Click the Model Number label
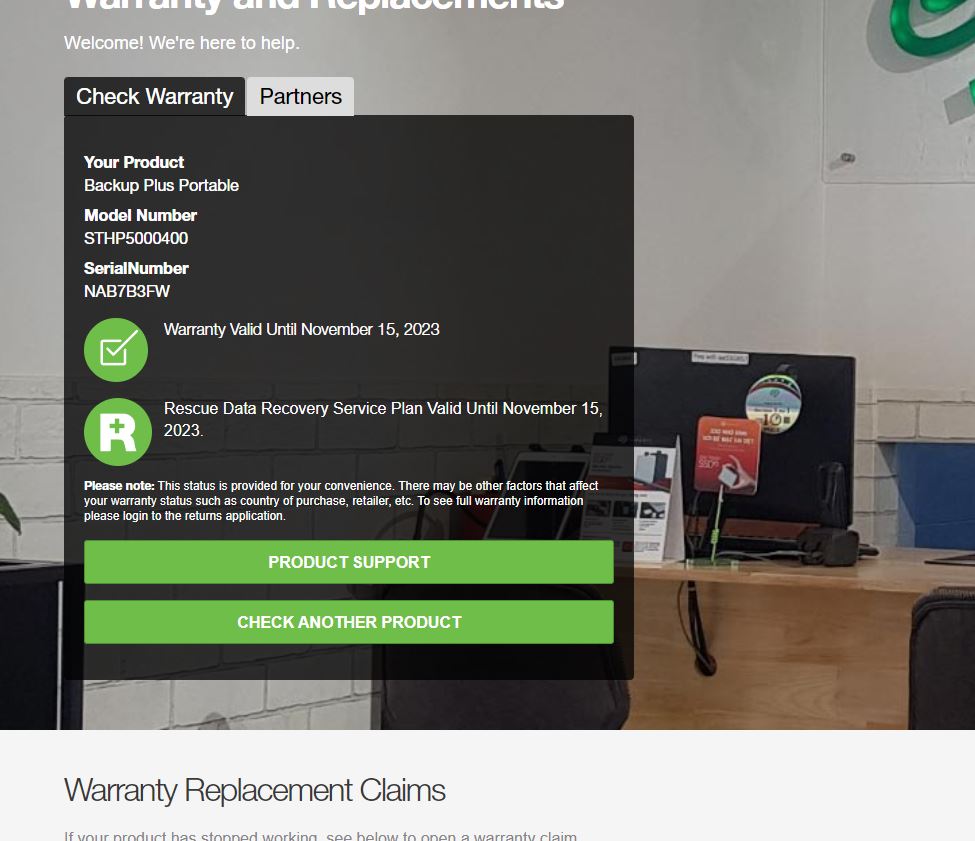This screenshot has width=975, height=841. 141,215
